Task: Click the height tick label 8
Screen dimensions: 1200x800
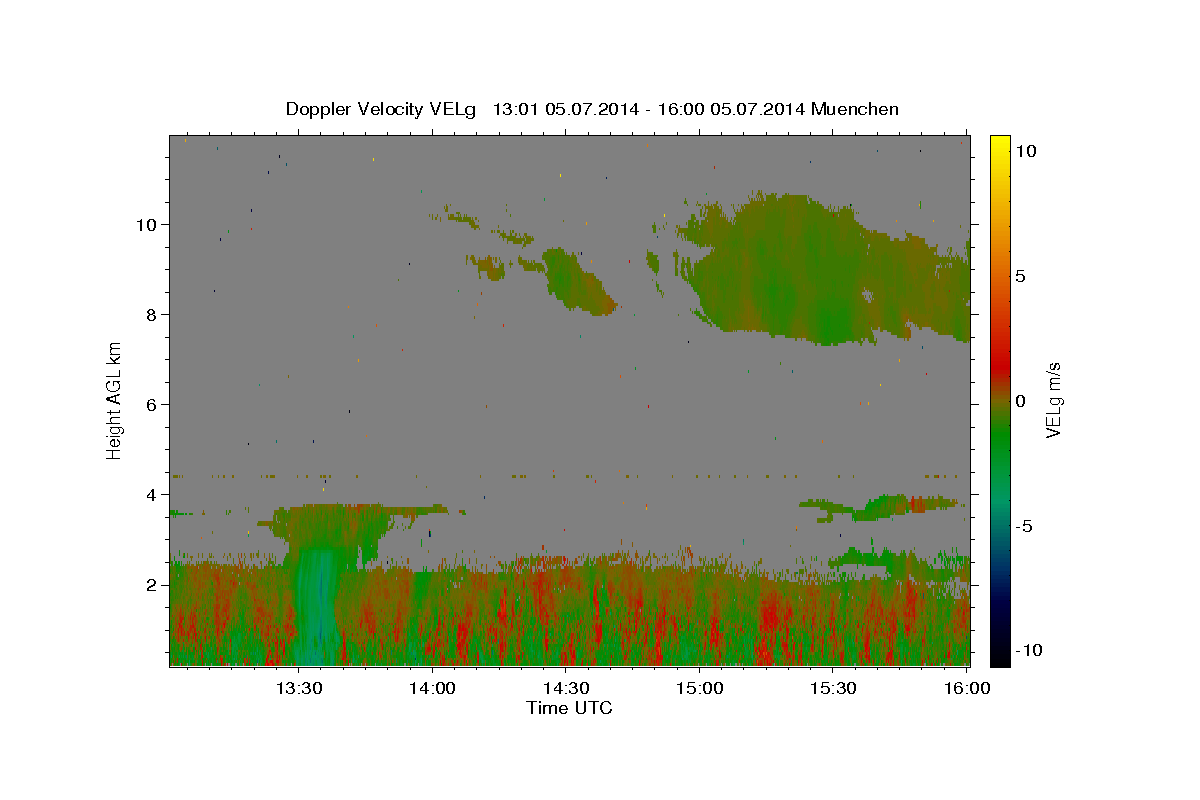Action: click(150, 314)
